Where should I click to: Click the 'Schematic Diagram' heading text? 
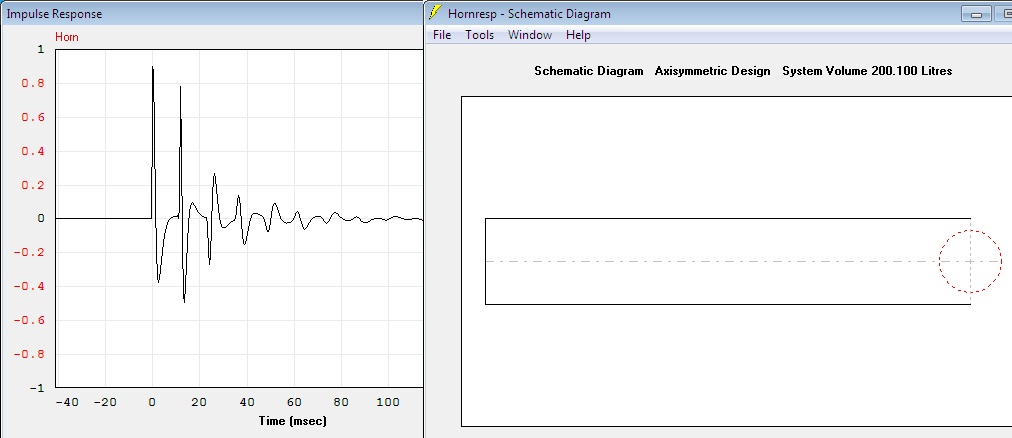pyautogui.click(x=589, y=71)
